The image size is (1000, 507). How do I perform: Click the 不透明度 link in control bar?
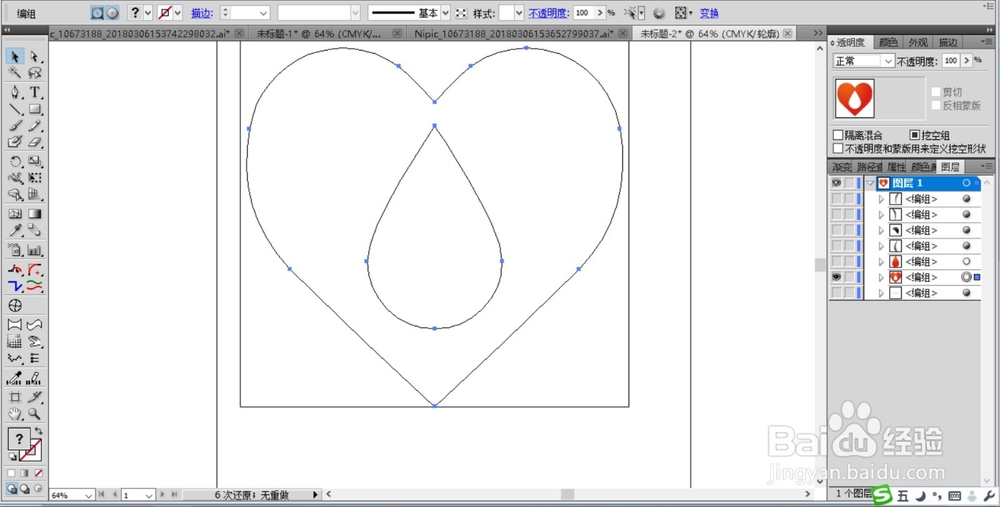[x=548, y=13]
